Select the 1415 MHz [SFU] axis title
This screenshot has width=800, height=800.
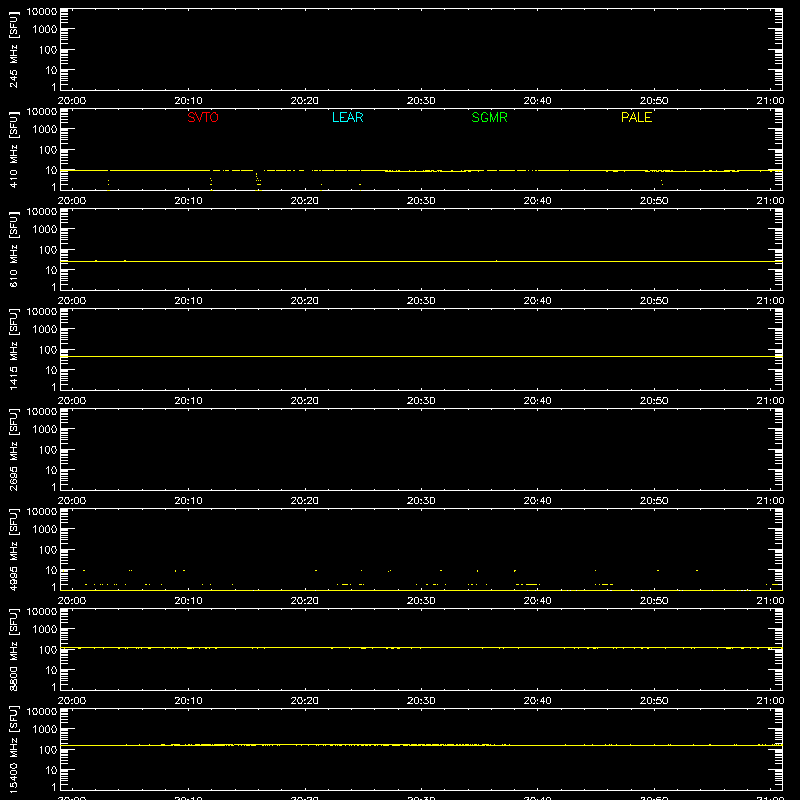click(x=13, y=349)
